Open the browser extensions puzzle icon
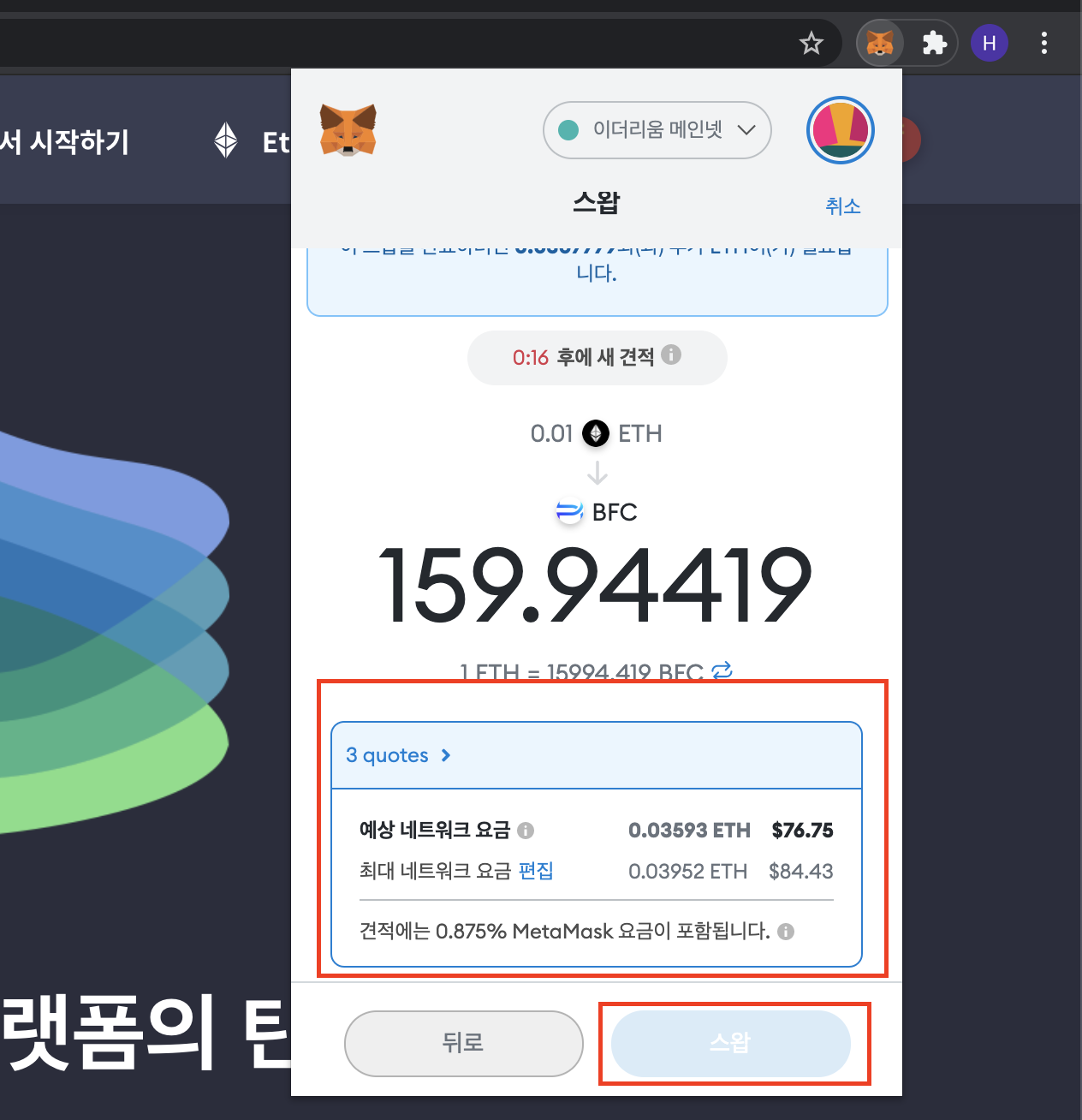This screenshot has height=1120, width=1082. coord(934,43)
